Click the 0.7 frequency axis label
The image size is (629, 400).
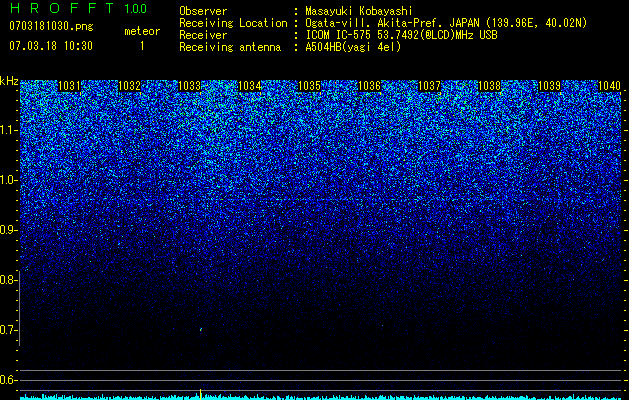8,330
